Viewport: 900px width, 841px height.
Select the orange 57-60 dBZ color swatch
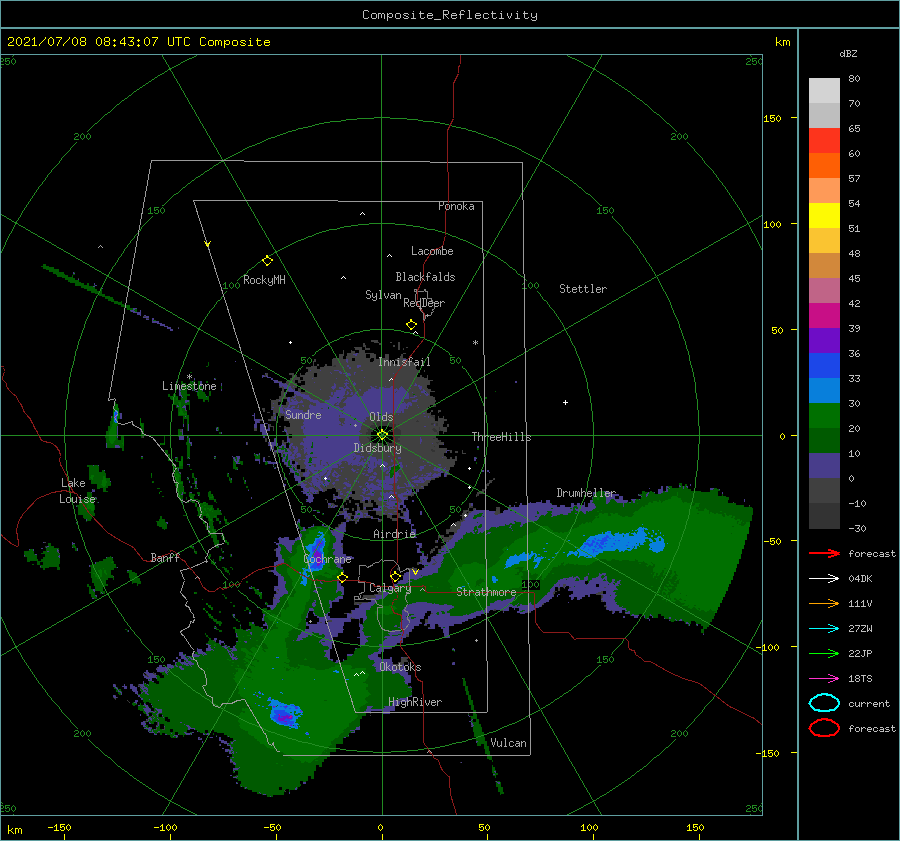(824, 166)
